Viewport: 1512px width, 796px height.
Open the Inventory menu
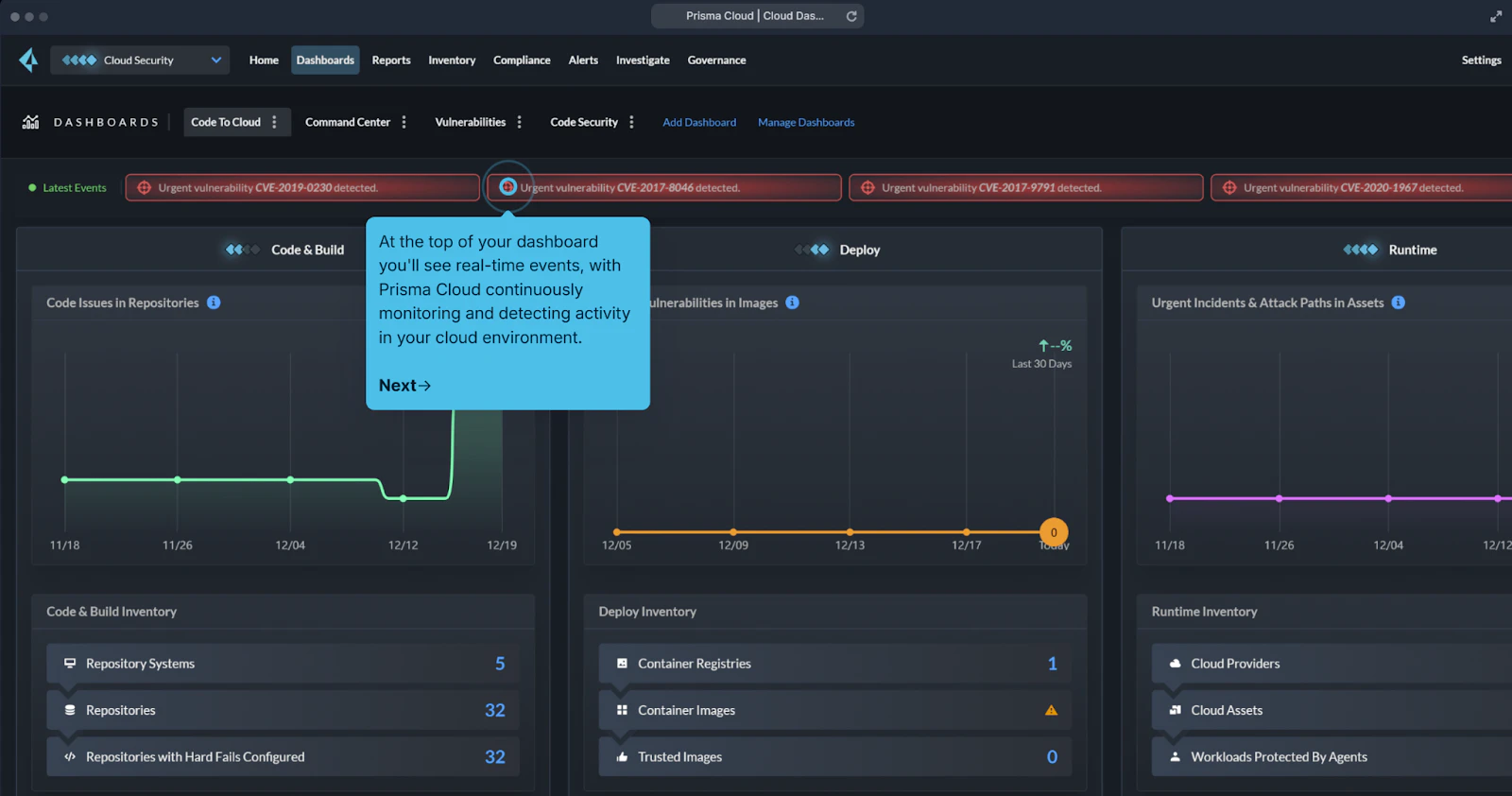(452, 60)
